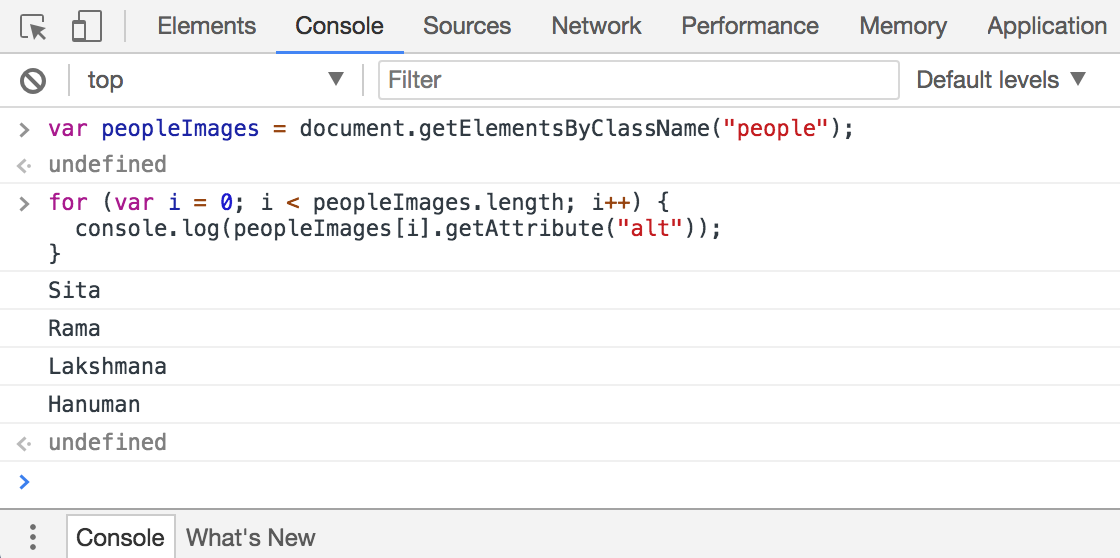Screen dimensions: 1120x558
Task: Click the for loop command entry
Action: 384,228
